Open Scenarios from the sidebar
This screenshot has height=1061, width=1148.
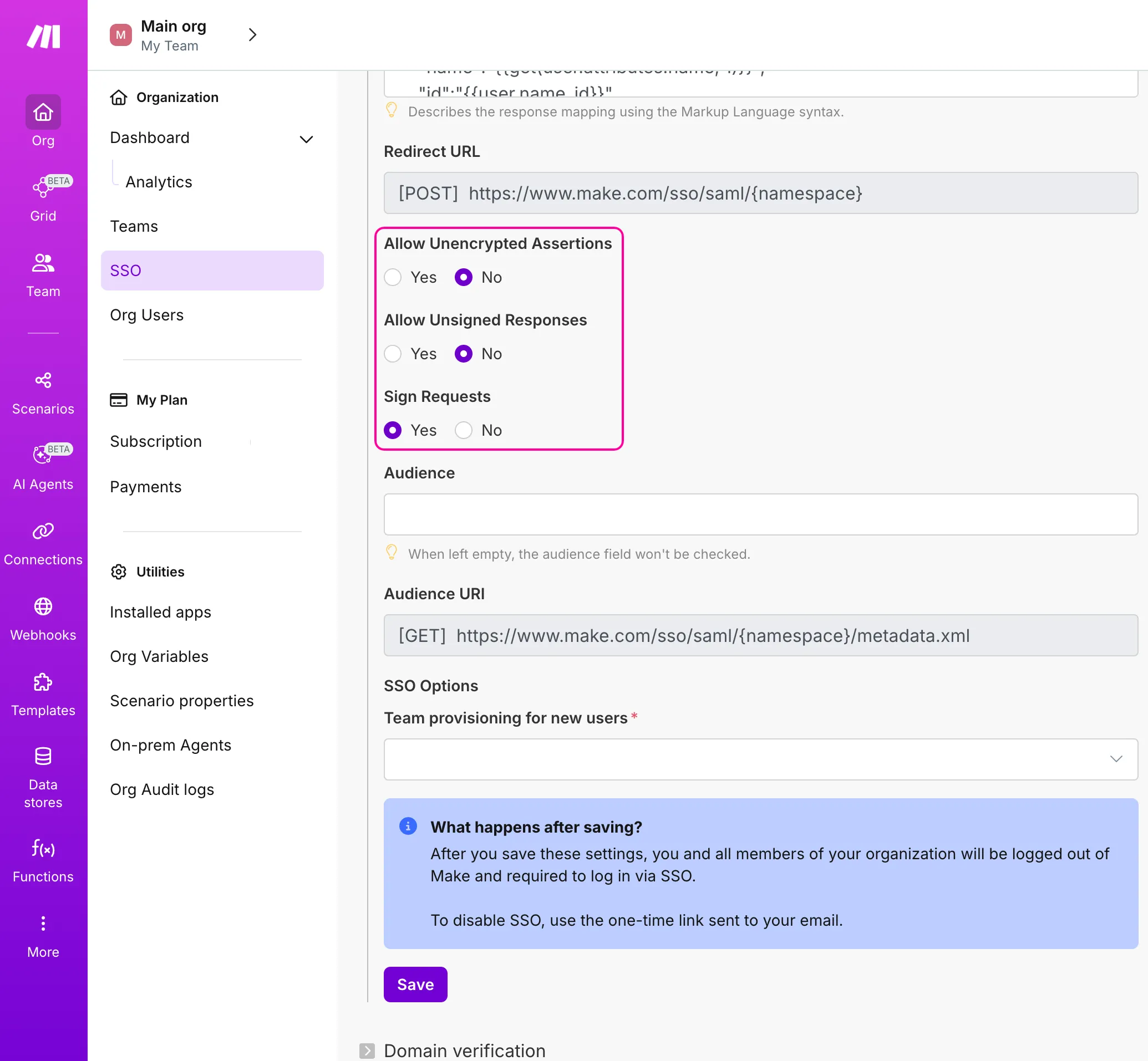pyautogui.click(x=43, y=393)
